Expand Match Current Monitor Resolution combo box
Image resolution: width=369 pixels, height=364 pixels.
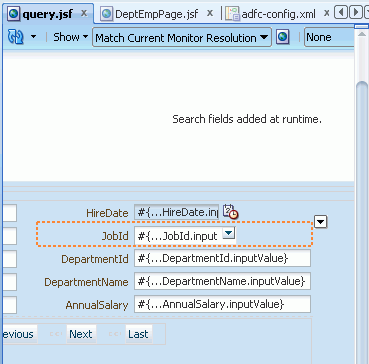[x=182, y=37]
